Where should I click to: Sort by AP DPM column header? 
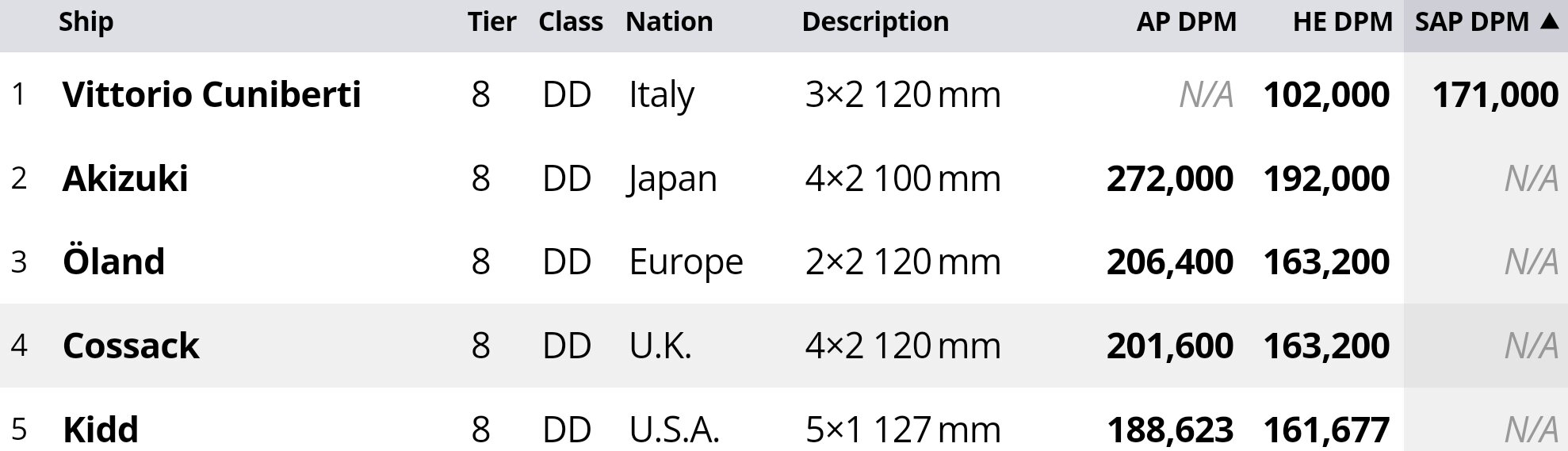[1185, 22]
